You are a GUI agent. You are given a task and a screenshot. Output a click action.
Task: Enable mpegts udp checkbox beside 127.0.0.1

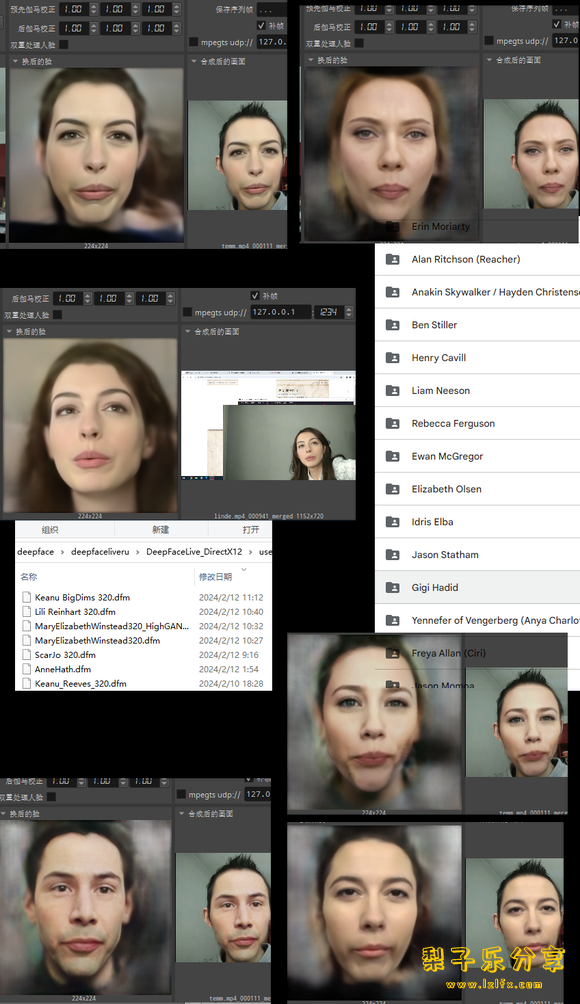click(187, 312)
